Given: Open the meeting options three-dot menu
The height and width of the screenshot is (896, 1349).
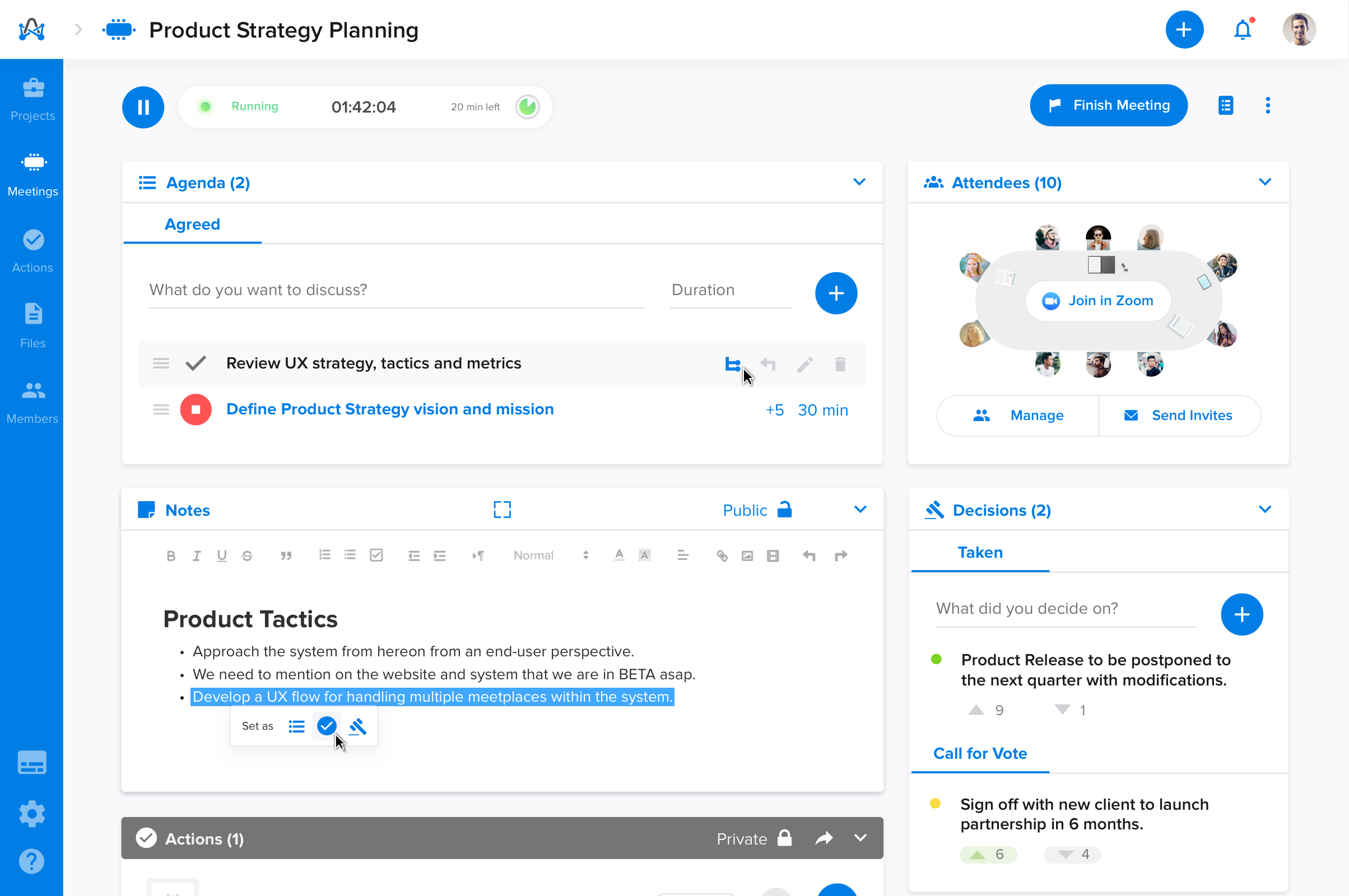Looking at the screenshot, I should click(x=1267, y=105).
